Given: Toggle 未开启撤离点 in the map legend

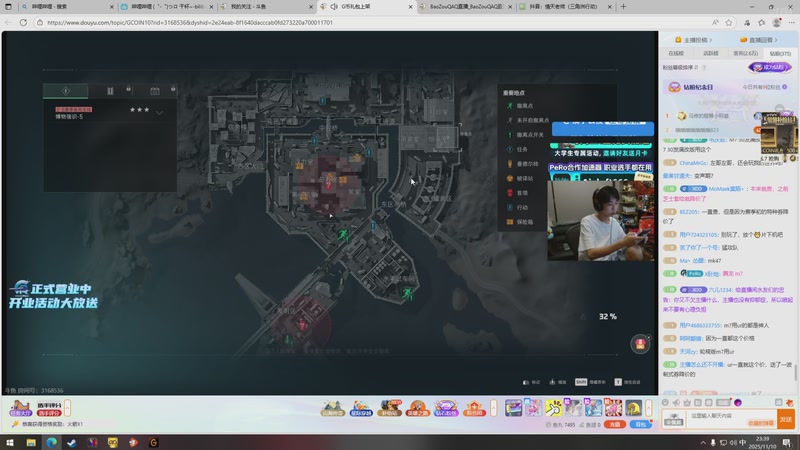Looking at the screenshot, I should pyautogui.click(x=528, y=120).
